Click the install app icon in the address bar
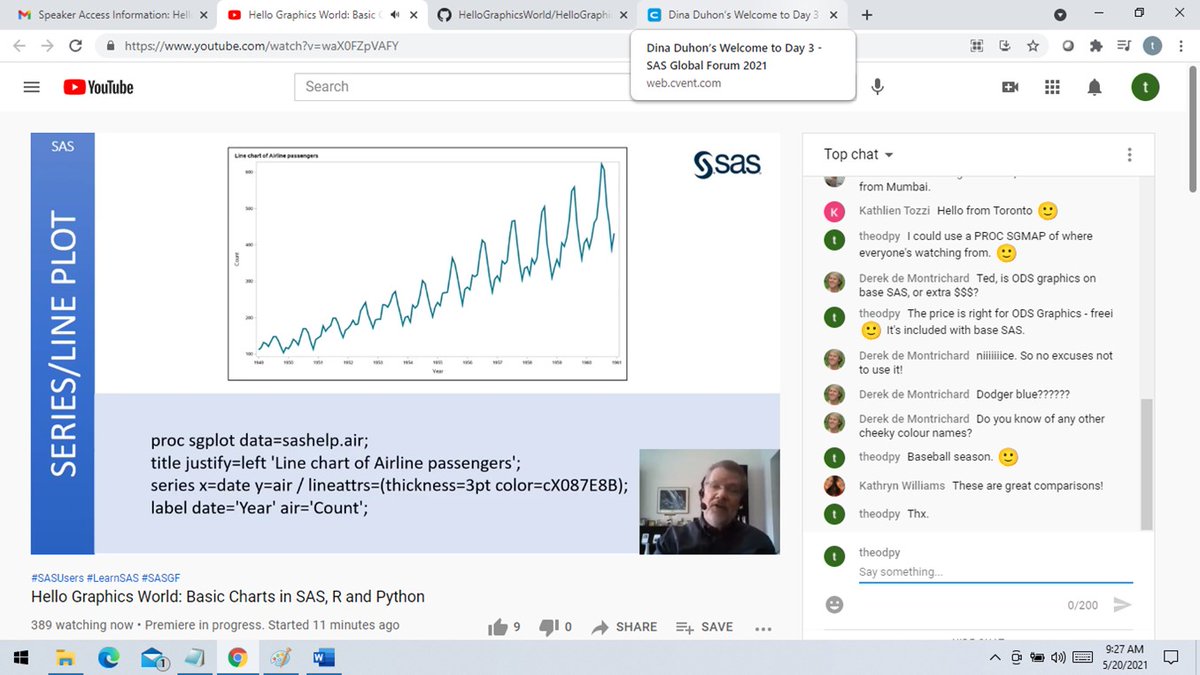1200x675 pixels. 1004,46
